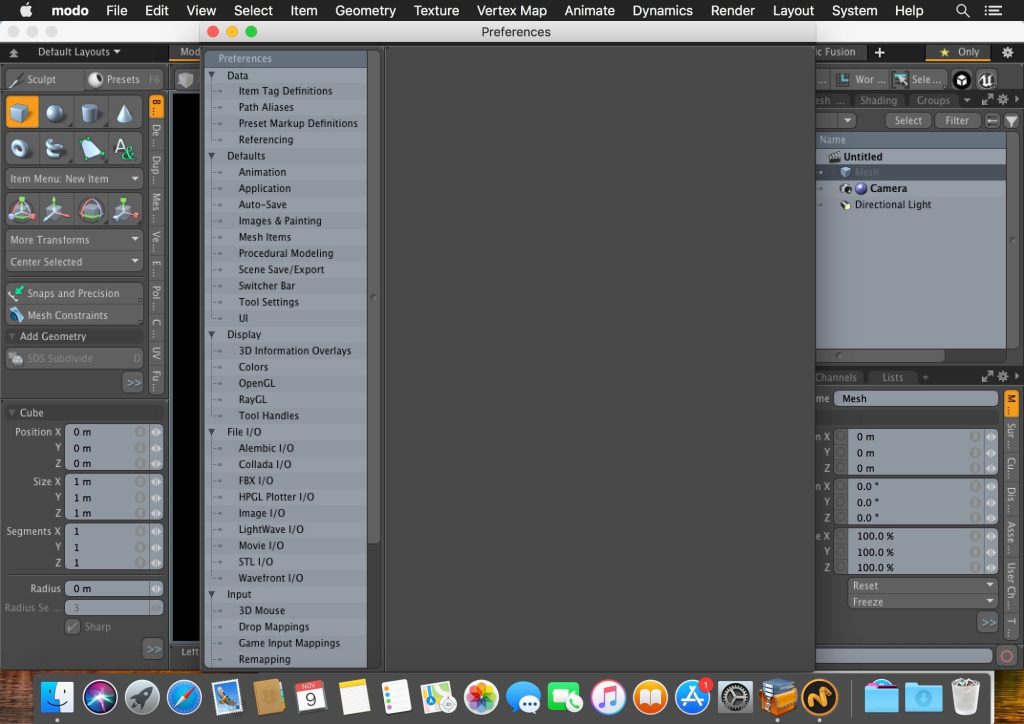The width and height of the screenshot is (1024, 724).
Task: Pick the Cone primitive tool
Action: click(x=124, y=113)
